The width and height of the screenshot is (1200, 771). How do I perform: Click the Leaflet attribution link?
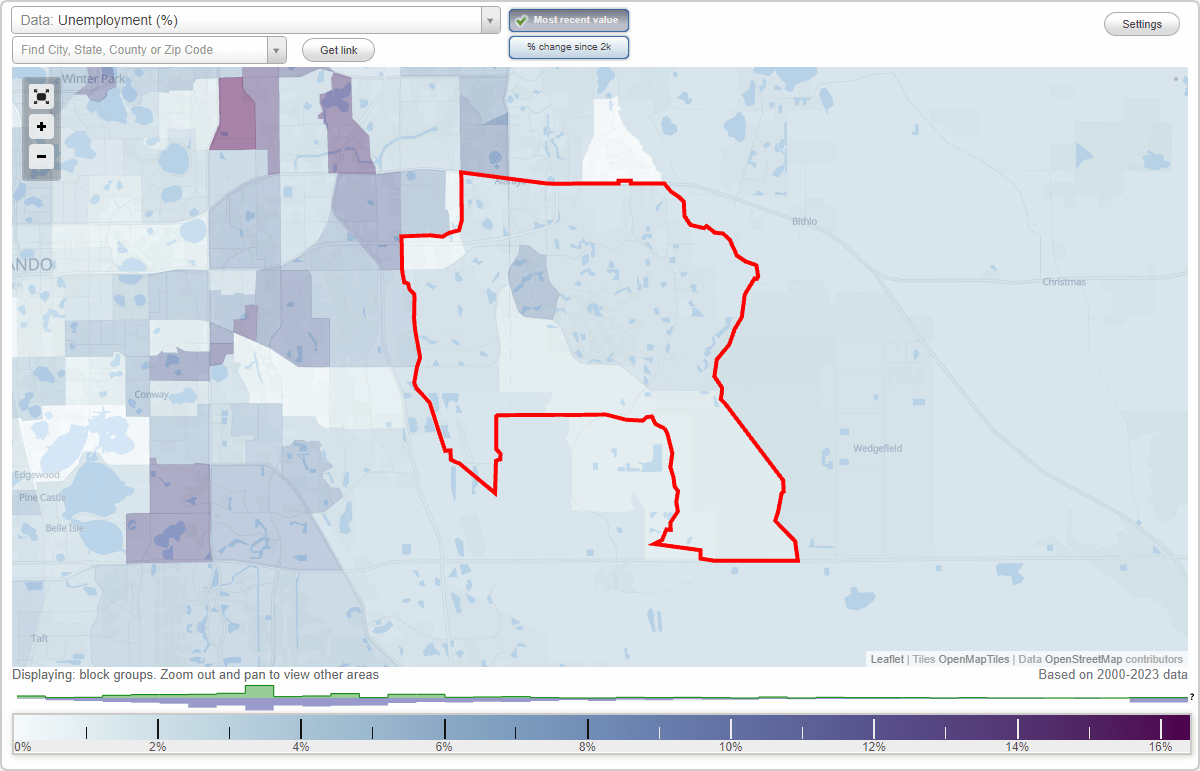[x=886, y=659]
